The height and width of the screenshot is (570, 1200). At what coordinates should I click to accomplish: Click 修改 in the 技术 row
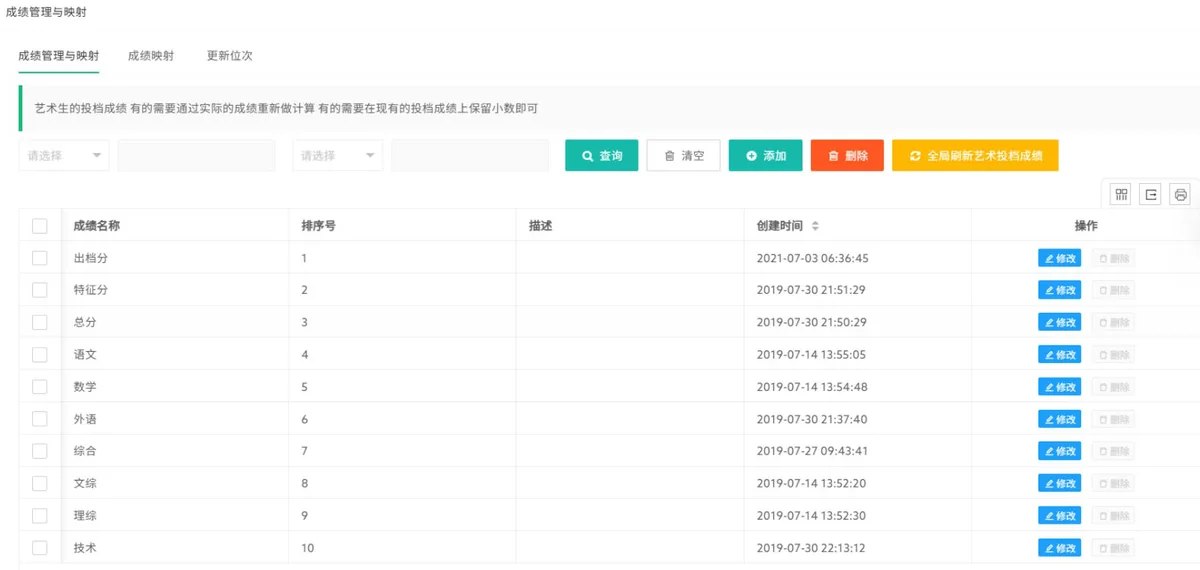tap(1060, 548)
